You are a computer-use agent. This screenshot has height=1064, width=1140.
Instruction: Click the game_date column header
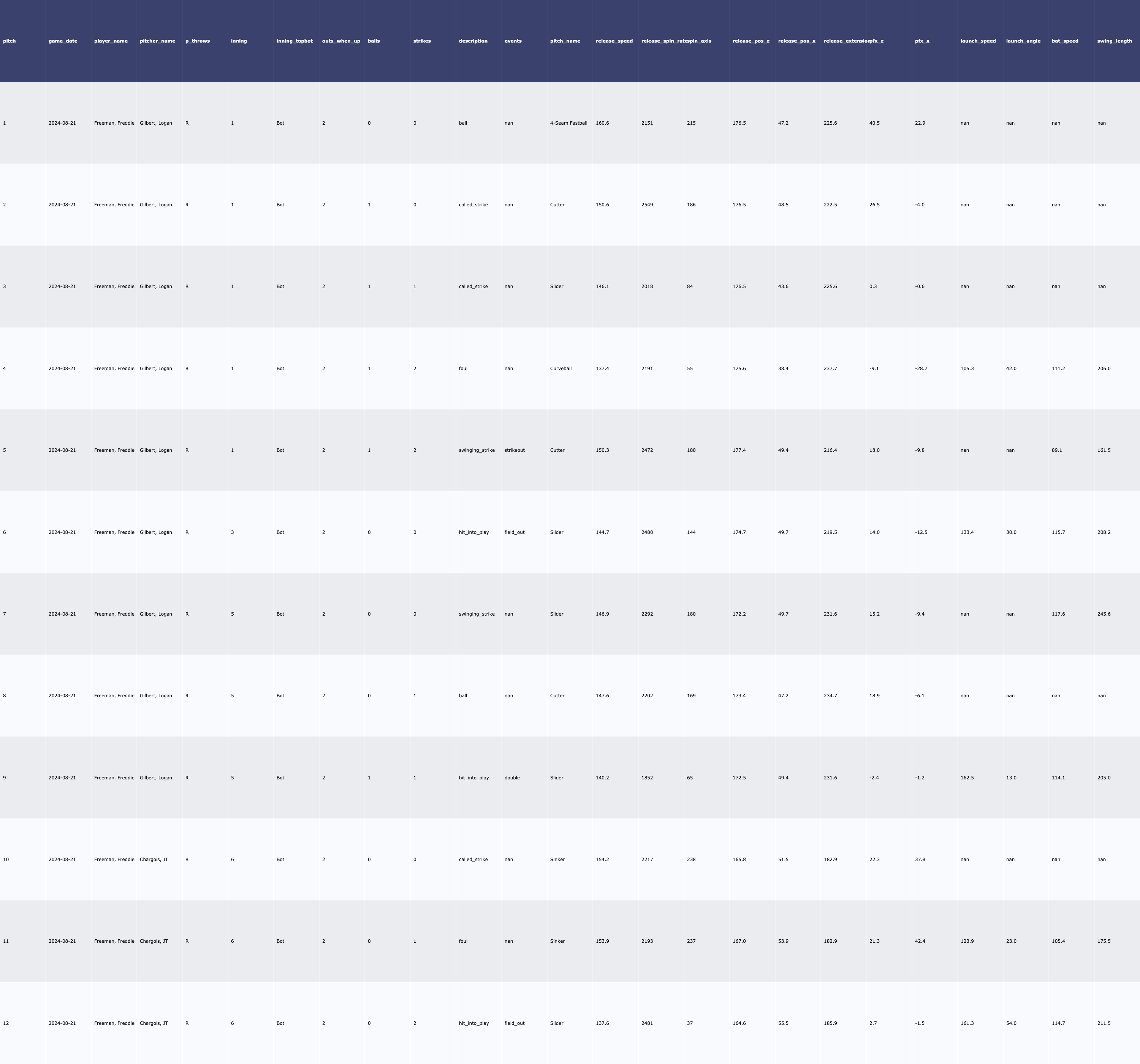pos(62,41)
